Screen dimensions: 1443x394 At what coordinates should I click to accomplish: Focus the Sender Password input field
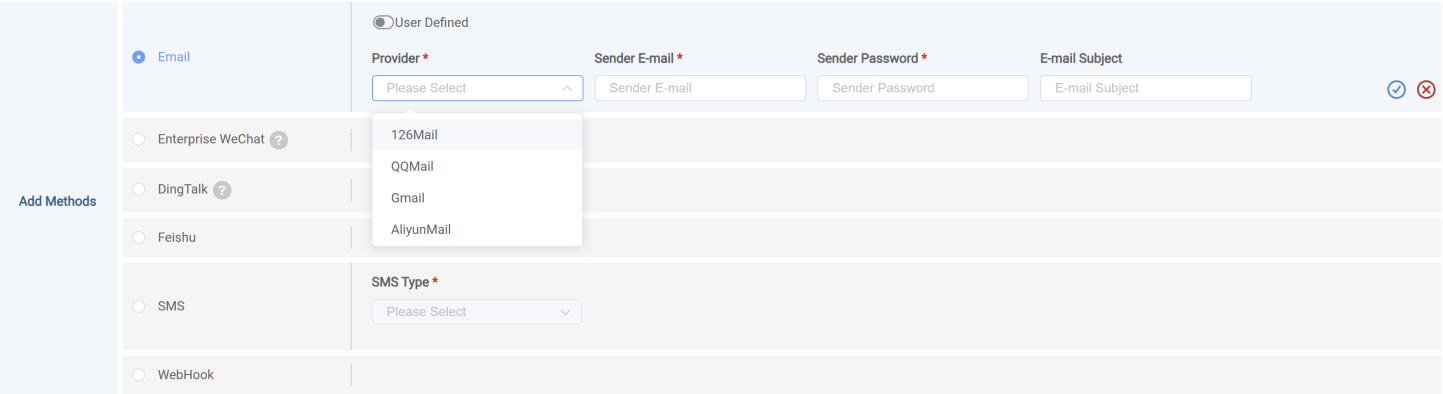point(923,88)
